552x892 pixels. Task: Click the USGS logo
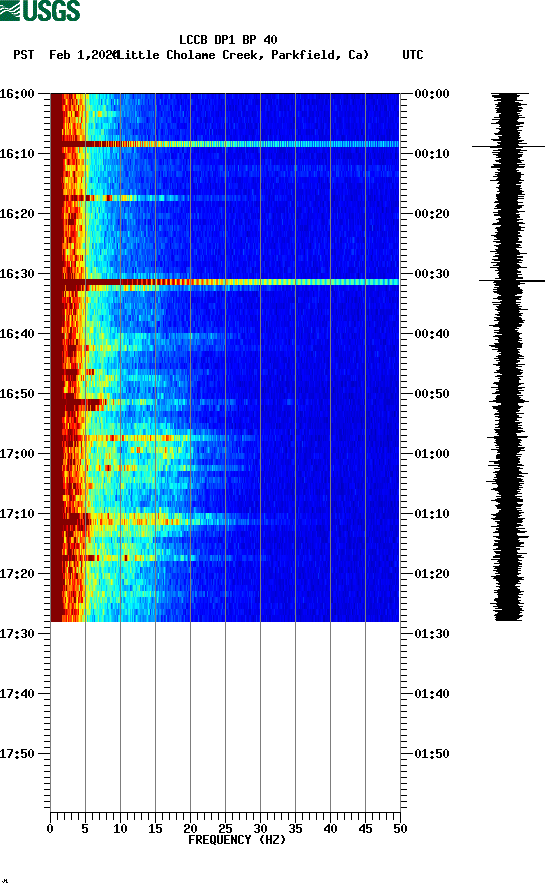40,10
